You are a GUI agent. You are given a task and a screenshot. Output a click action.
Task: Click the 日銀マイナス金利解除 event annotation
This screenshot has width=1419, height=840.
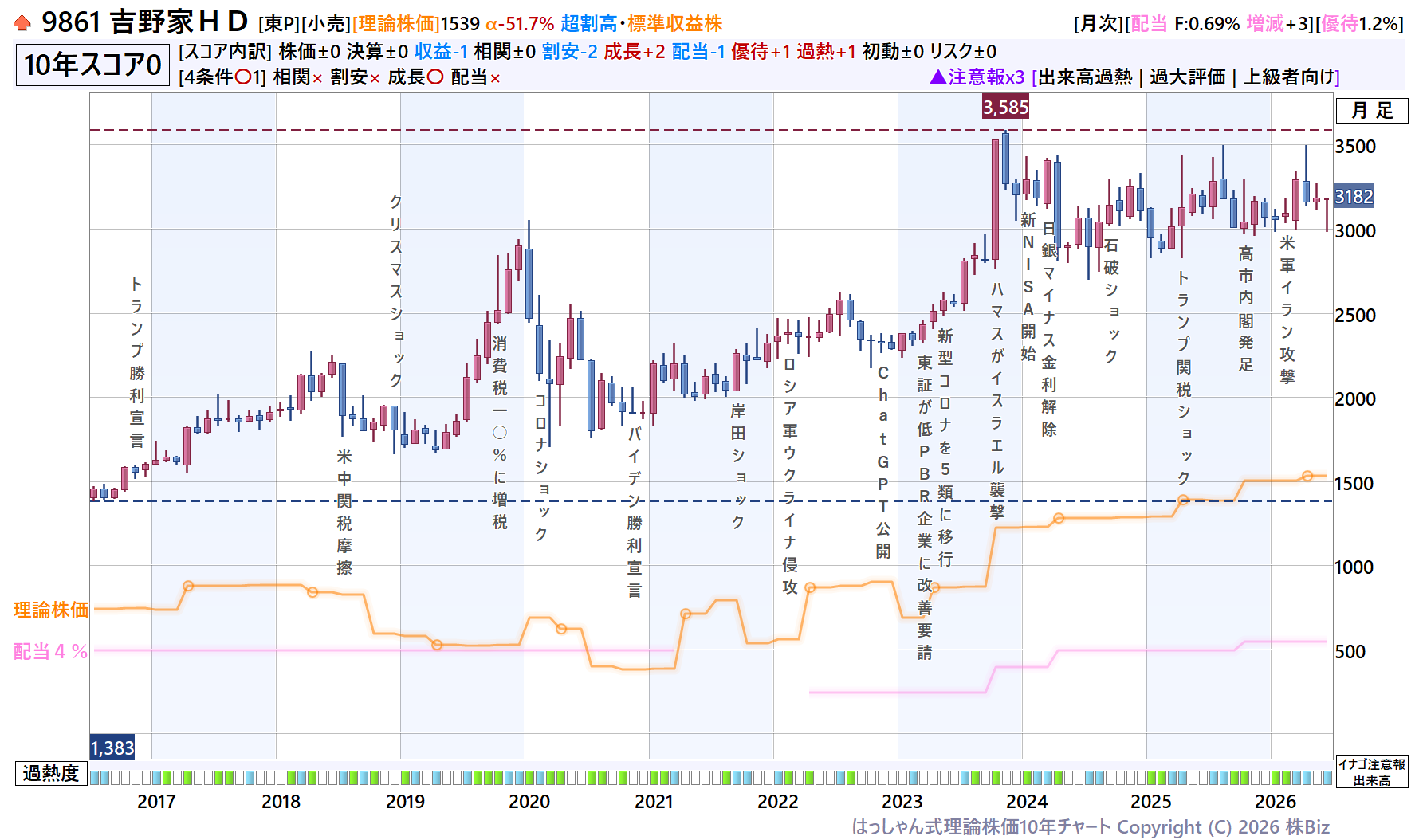click(1049, 328)
